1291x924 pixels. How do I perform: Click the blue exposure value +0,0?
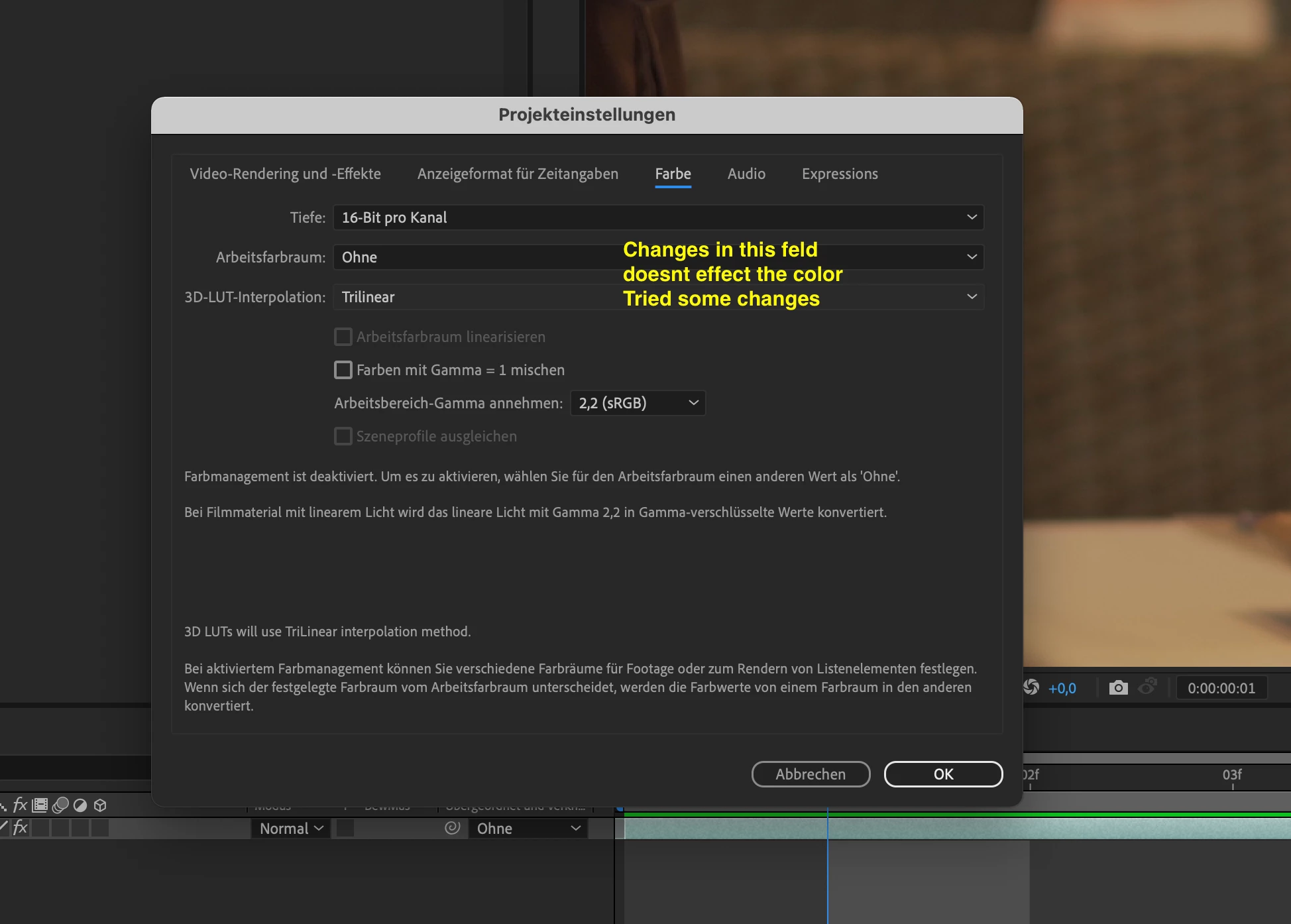[x=1062, y=688]
